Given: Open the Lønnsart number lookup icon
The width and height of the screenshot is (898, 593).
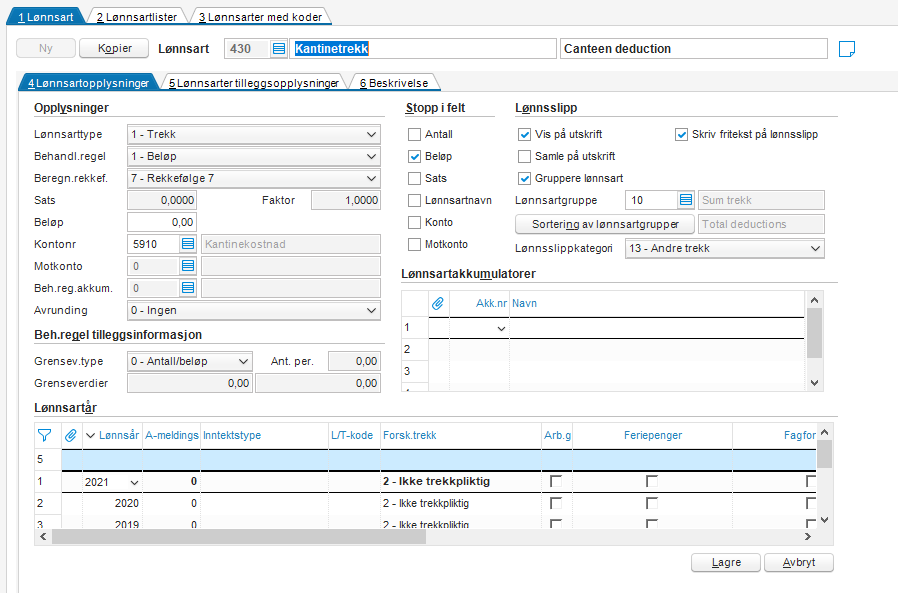Looking at the screenshot, I should click(278, 49).
